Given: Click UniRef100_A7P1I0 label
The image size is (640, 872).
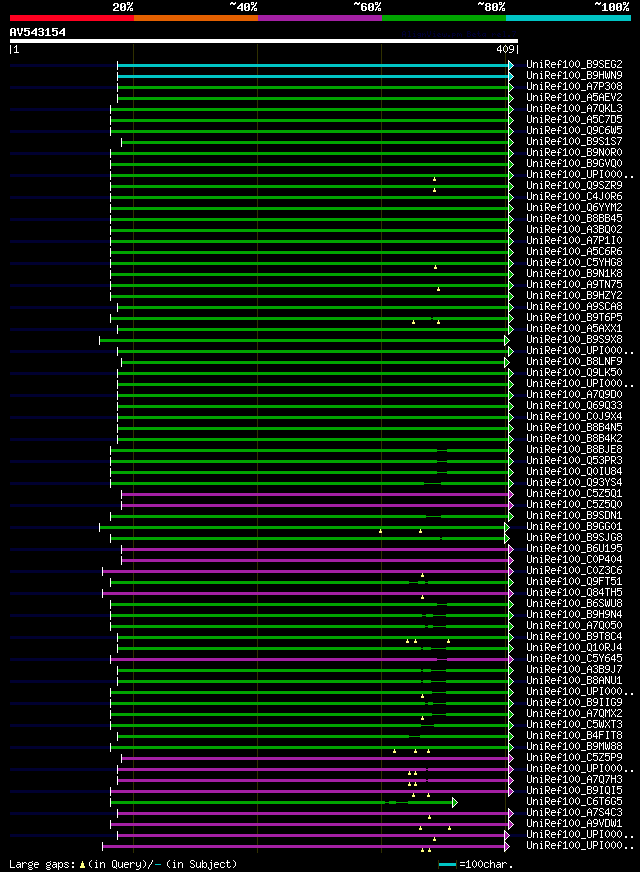Looking at the screenshot, I should pyautogui.click(x=574, y=240).
